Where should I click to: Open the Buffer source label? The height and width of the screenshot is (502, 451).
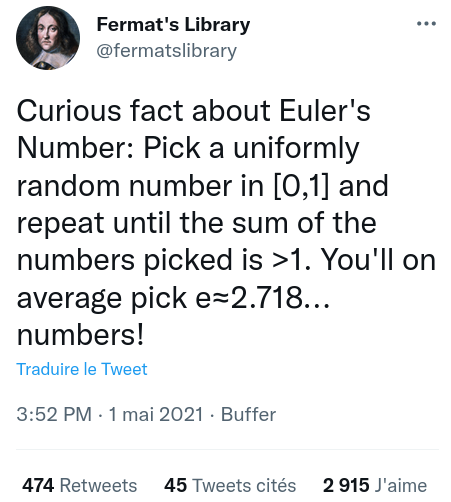pyautogui.click(x=248, y=414)
